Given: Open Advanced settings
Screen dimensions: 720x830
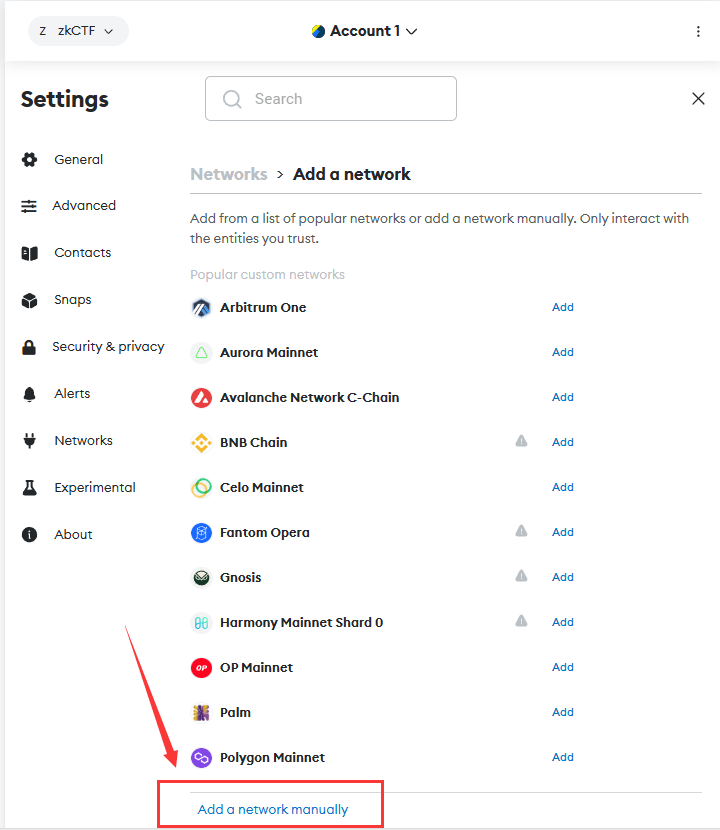Looking at the screenshot, I should [84, 205].
